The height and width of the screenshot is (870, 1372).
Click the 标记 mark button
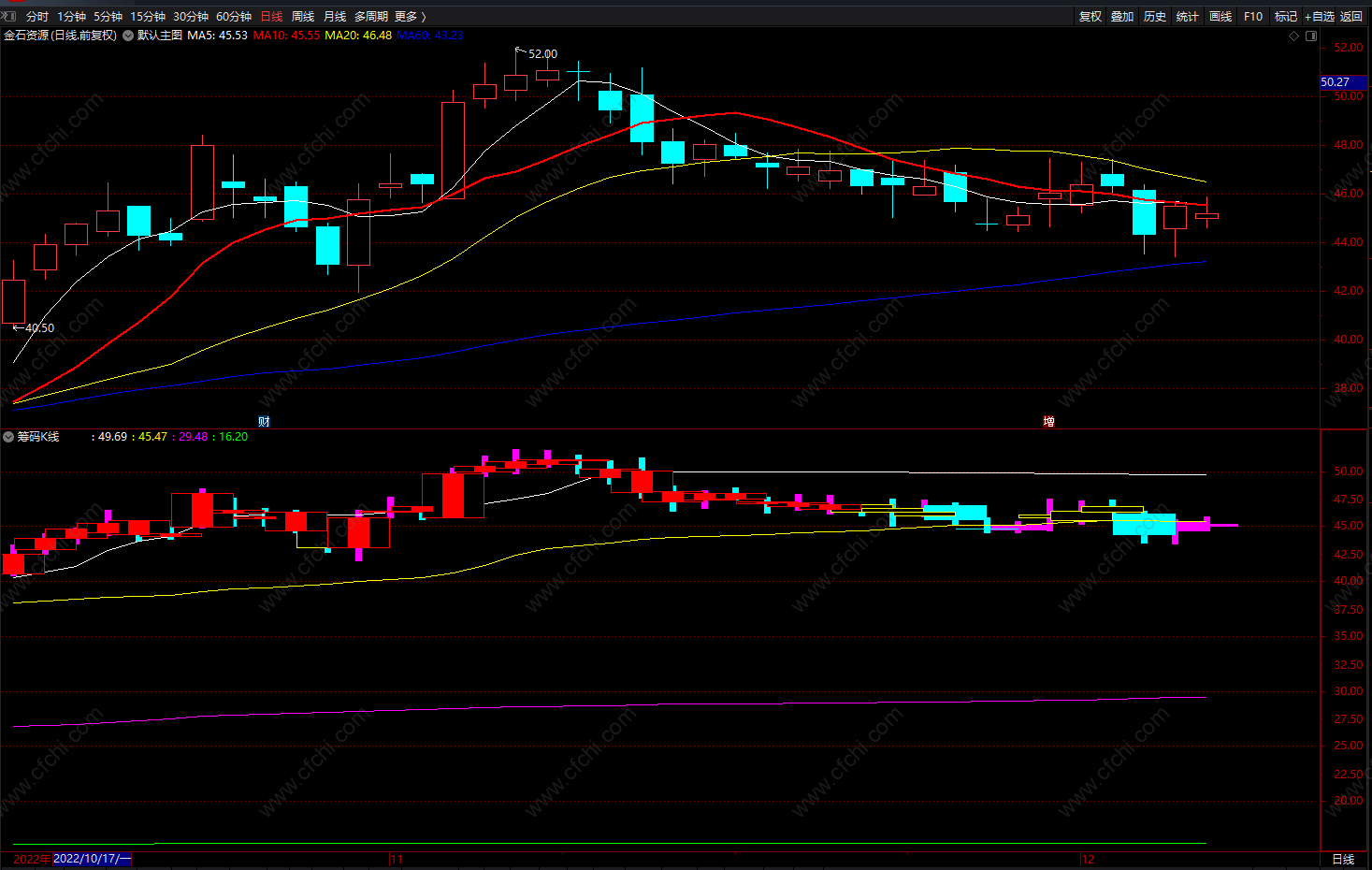tap(1286, 16)
